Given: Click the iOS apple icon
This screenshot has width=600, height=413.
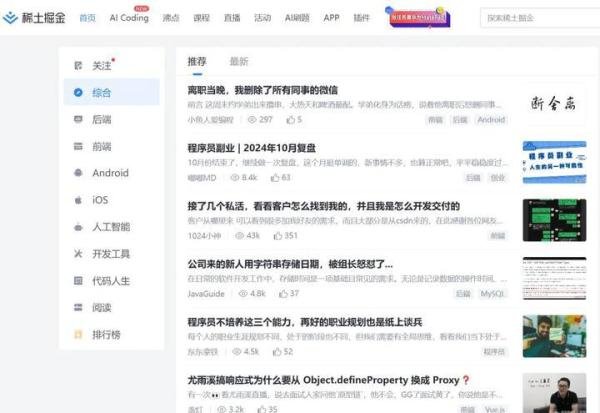Looking at the screenshot, I should pos(78,200).
